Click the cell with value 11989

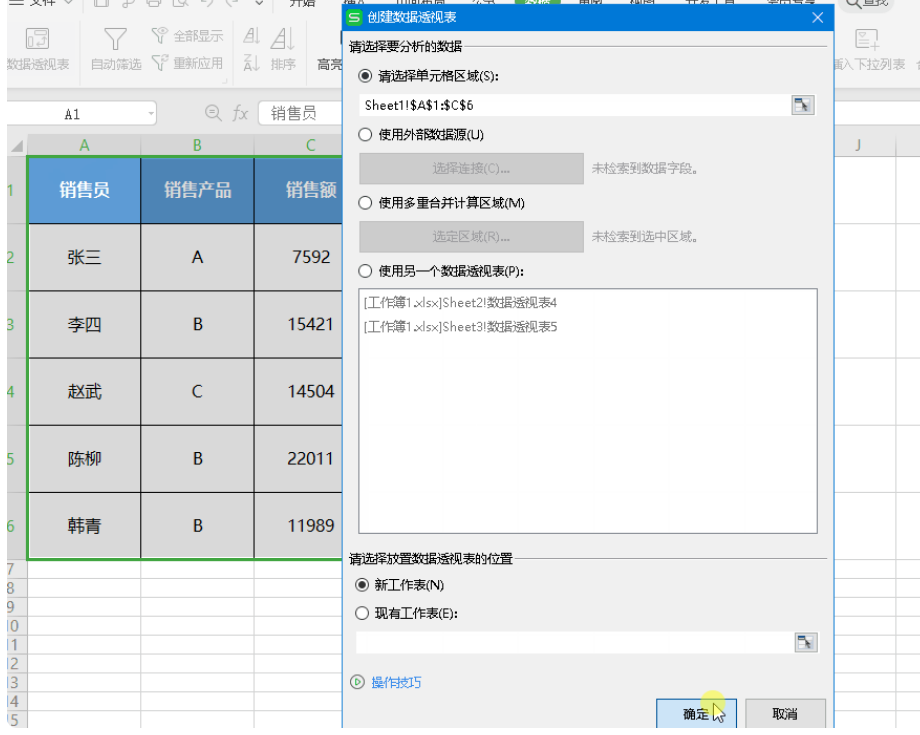point(298,526)
